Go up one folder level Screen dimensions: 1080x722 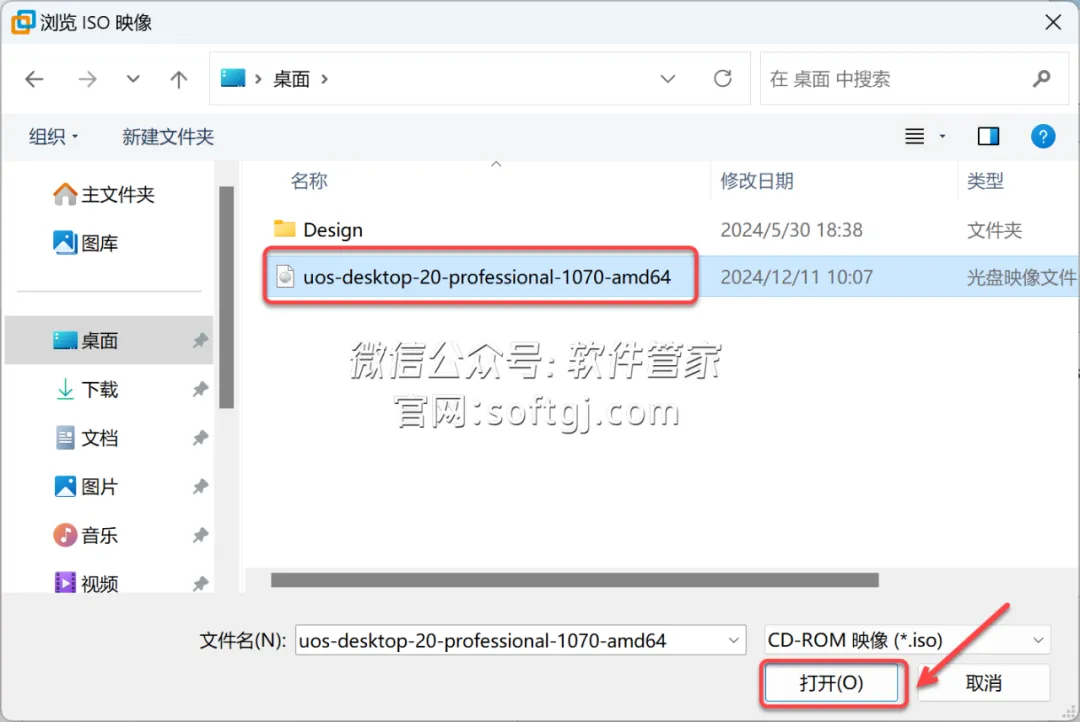[x=178, y=79]
